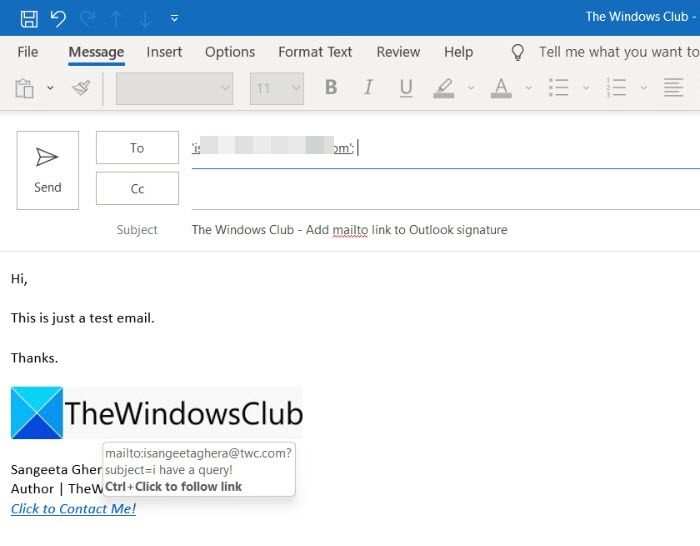Toggle Underline formatting
This screenshot has width=700, height=546.
click(406, 88)
